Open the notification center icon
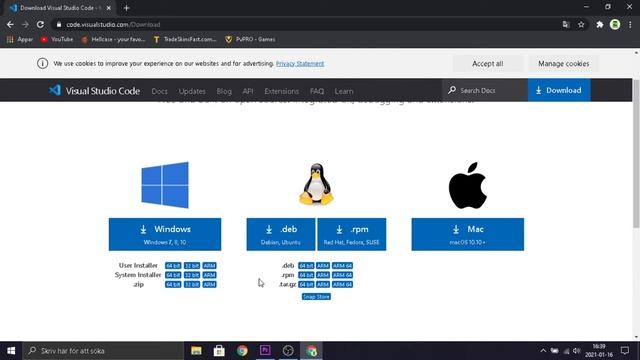Image resolution: width=640 pixels, height=360 pixels. (625, 351)
